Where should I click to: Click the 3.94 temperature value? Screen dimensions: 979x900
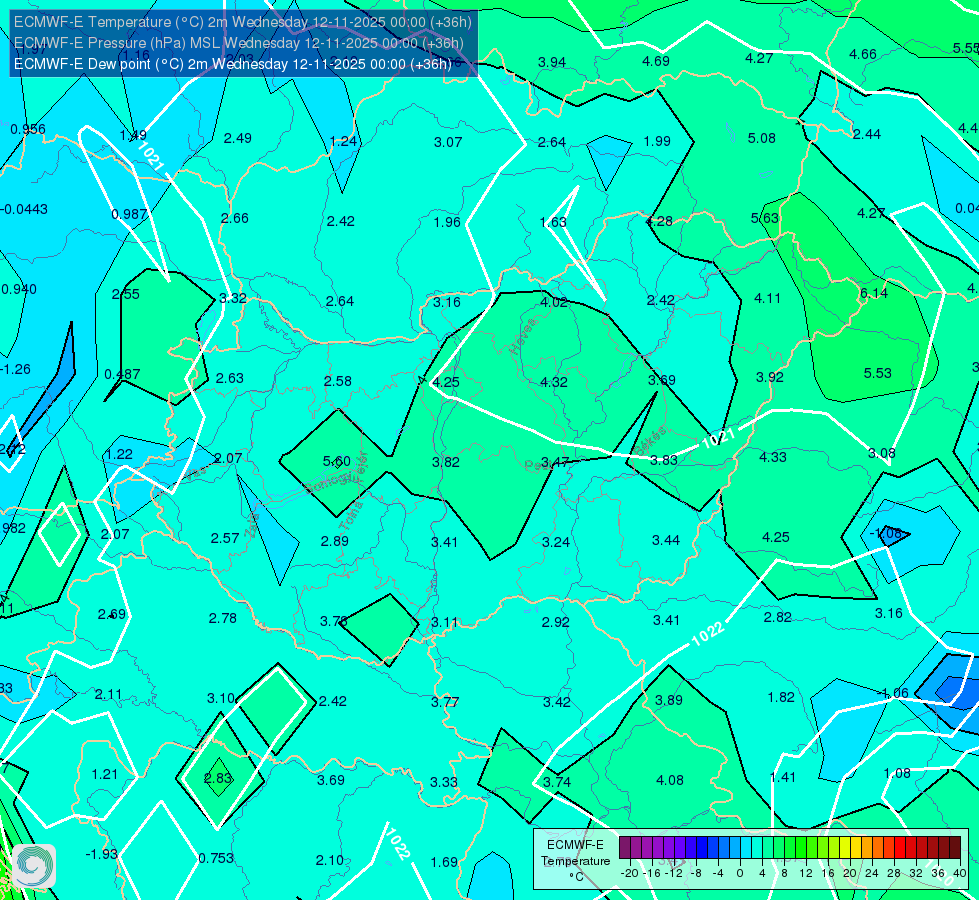[552, 62]
